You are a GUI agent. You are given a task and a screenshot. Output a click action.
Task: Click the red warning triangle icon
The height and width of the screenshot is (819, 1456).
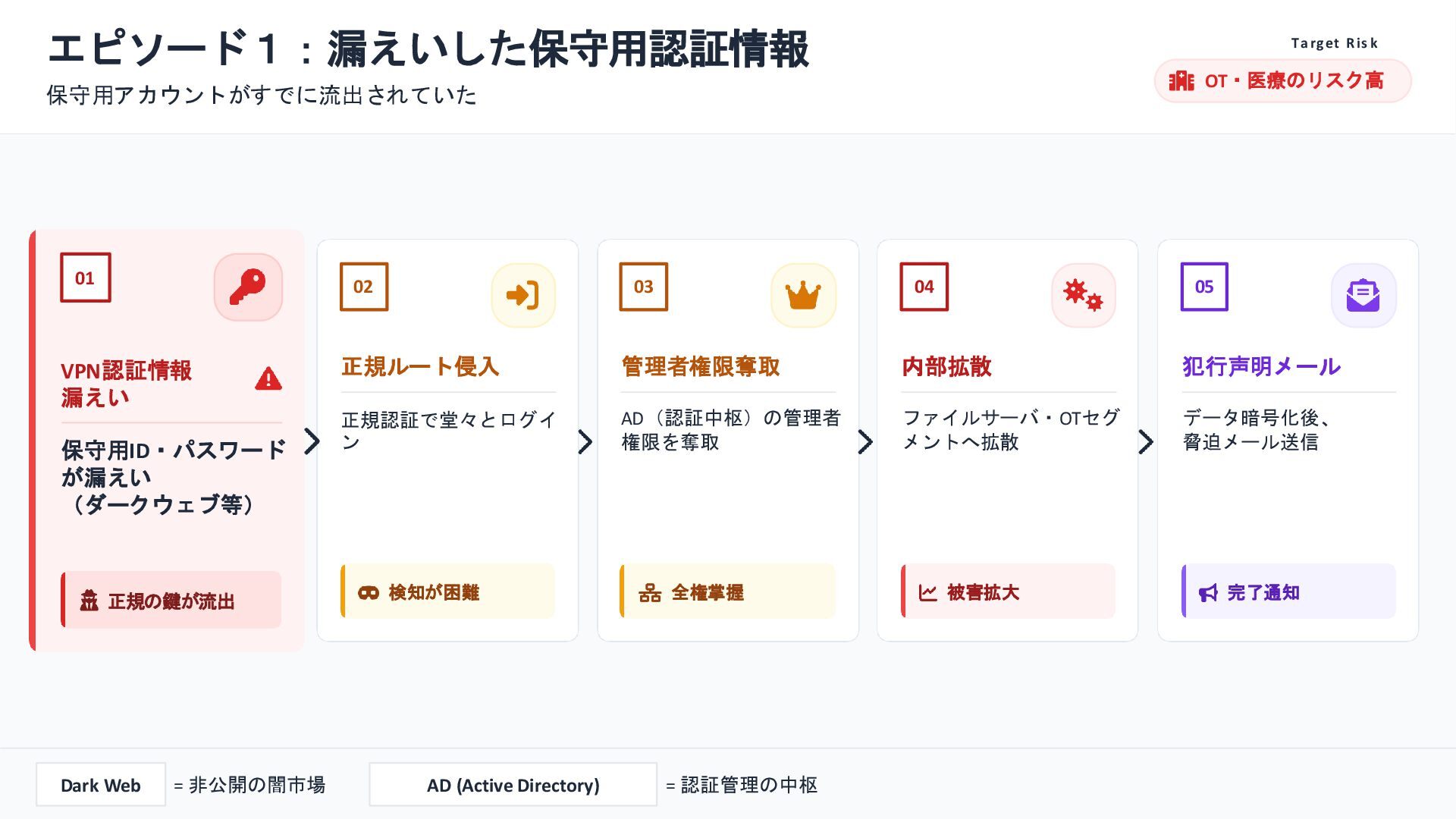268,378
